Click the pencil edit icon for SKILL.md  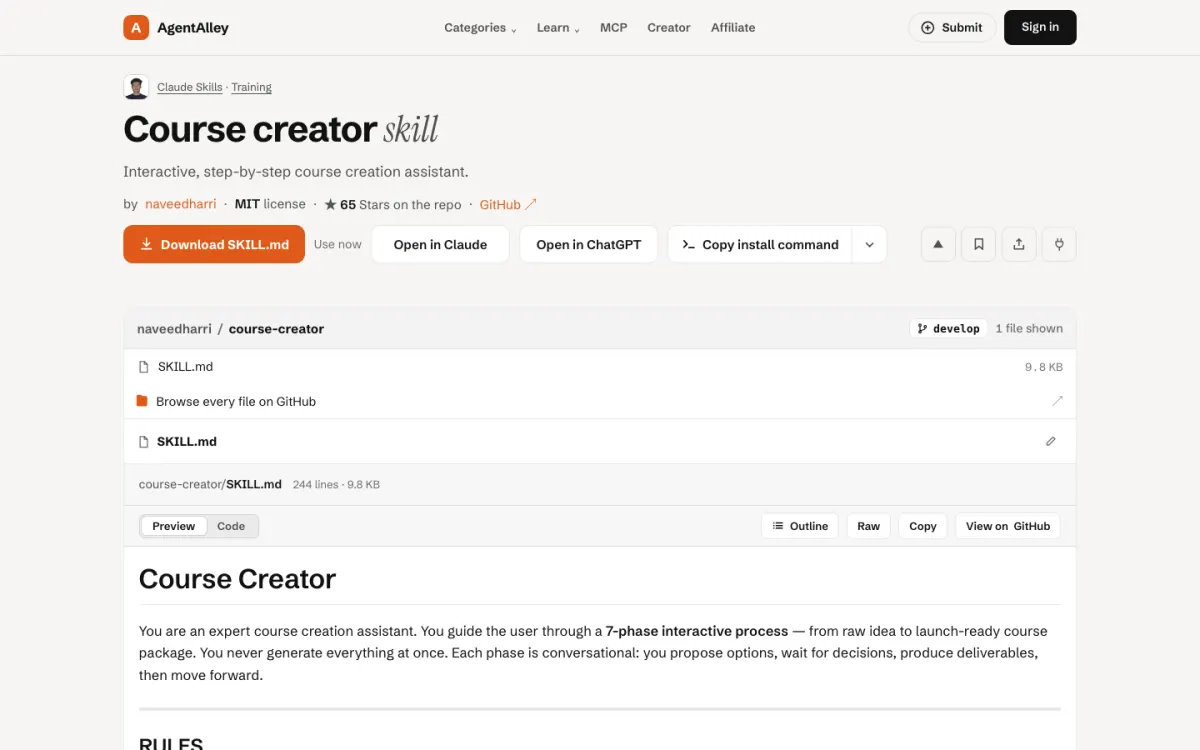[x=1050, y=441]
